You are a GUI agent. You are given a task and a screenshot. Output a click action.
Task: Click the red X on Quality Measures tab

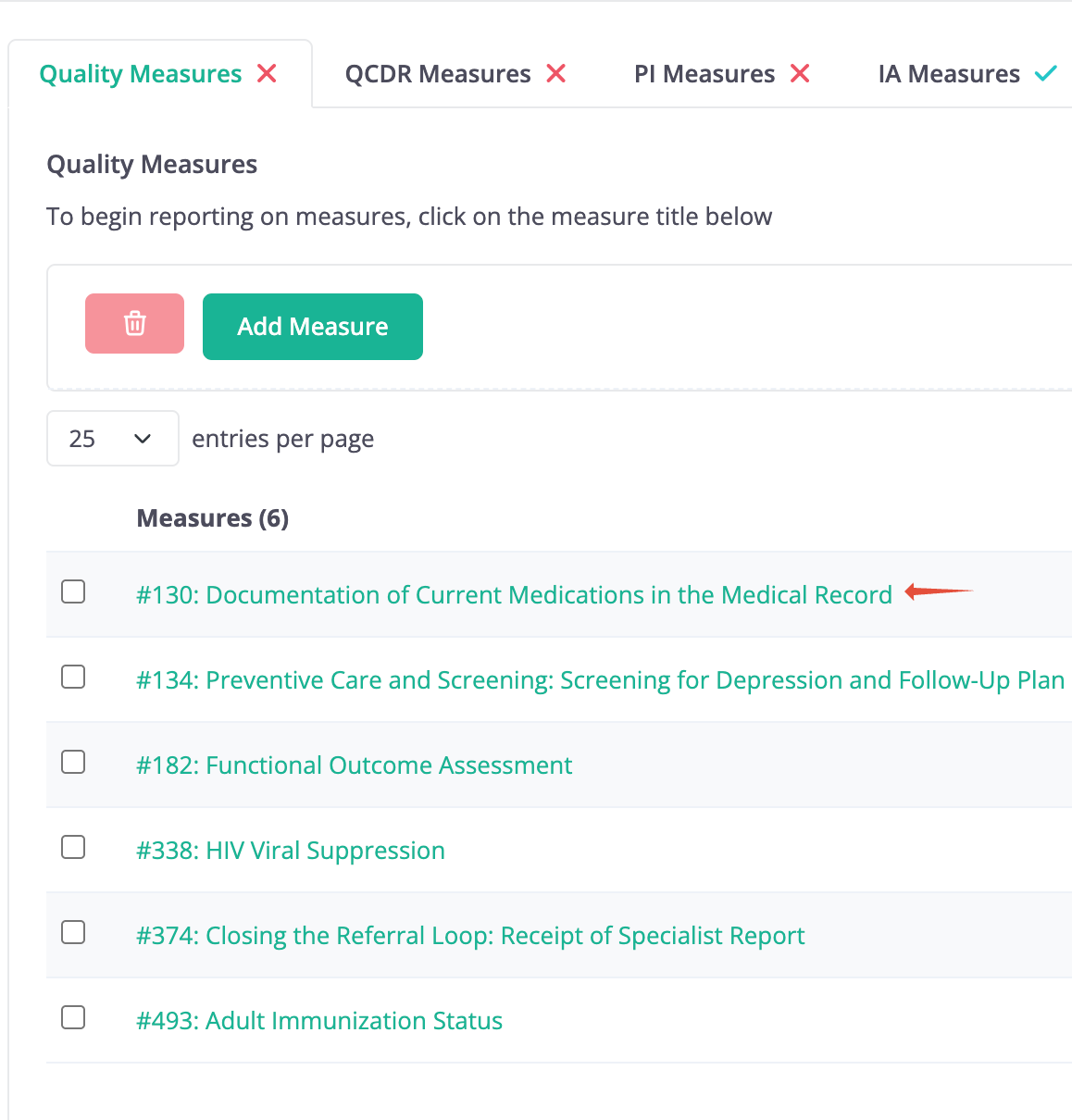267,73
